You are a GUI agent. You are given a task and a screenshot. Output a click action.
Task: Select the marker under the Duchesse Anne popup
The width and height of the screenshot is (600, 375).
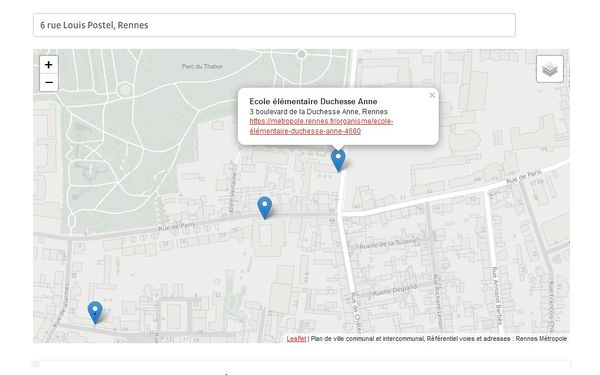click(338, 160)
